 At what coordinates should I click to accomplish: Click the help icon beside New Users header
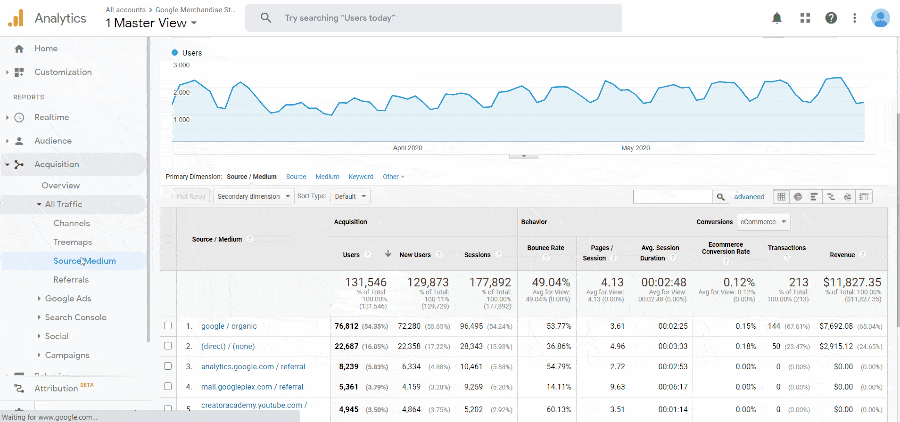coord(438,254)
